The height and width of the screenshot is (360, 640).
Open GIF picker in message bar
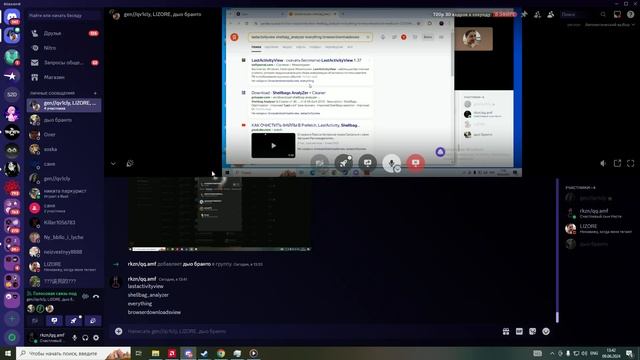[519, 331]
